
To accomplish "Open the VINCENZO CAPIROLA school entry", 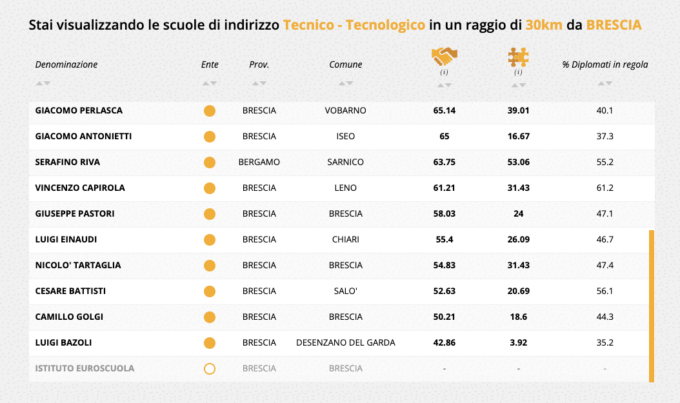I will click(x=81, y=188).
